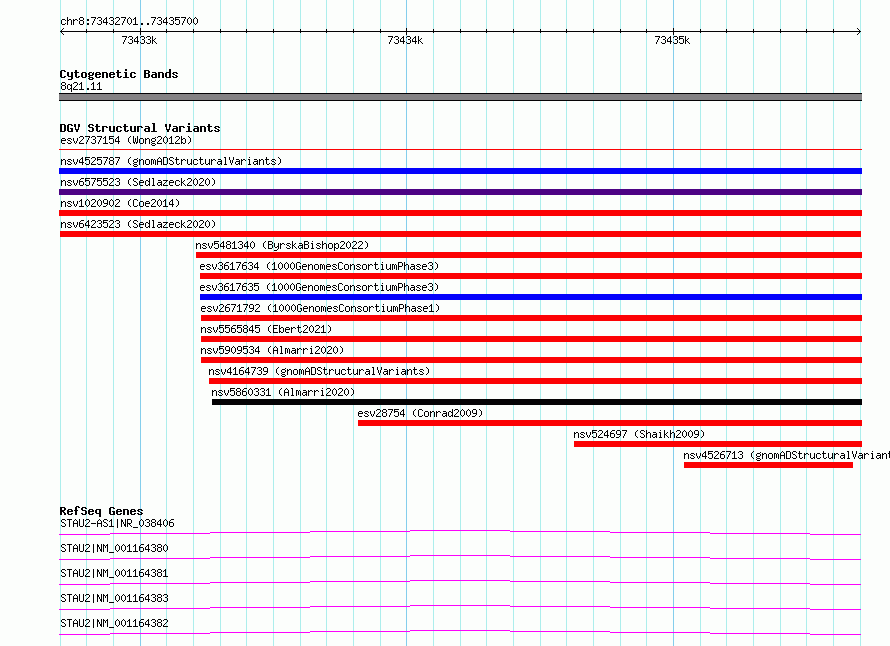Select the red bar under nsv5481340
The height and width of the screenshot is (646, 890).
tap(529, 255)
